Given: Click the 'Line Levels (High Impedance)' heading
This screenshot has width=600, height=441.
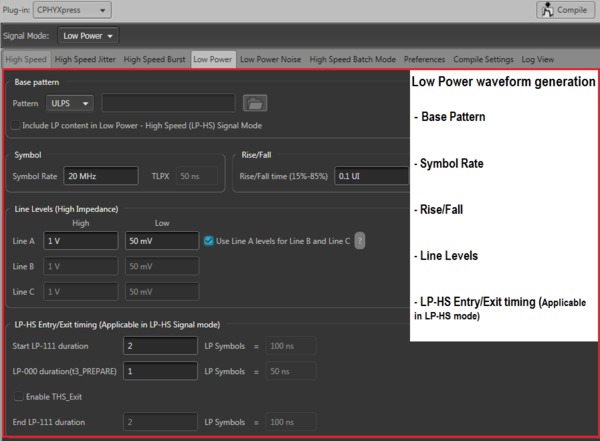Looking at the screenshot, I should [x=66, y=209].
